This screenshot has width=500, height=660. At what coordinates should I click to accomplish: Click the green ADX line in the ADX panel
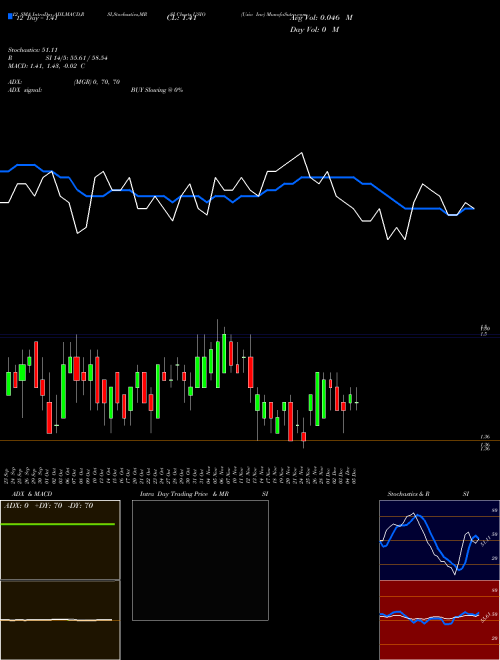[x=58, y=524]
